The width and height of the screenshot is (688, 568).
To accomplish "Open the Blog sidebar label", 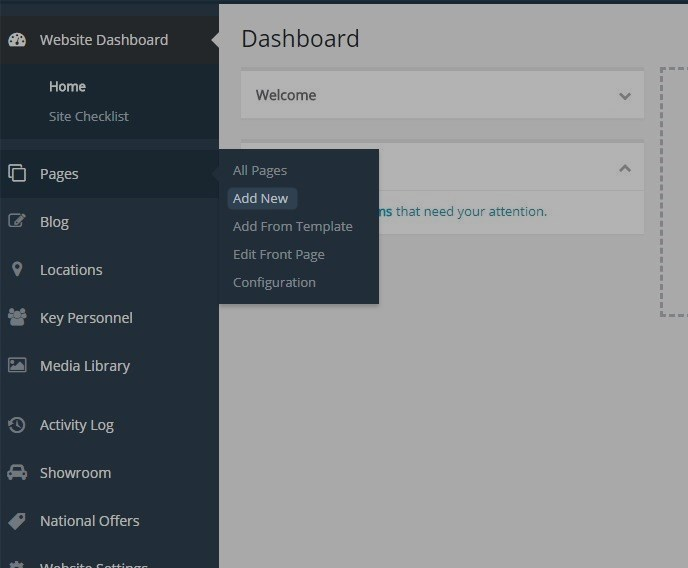I will tap(54, 222).
